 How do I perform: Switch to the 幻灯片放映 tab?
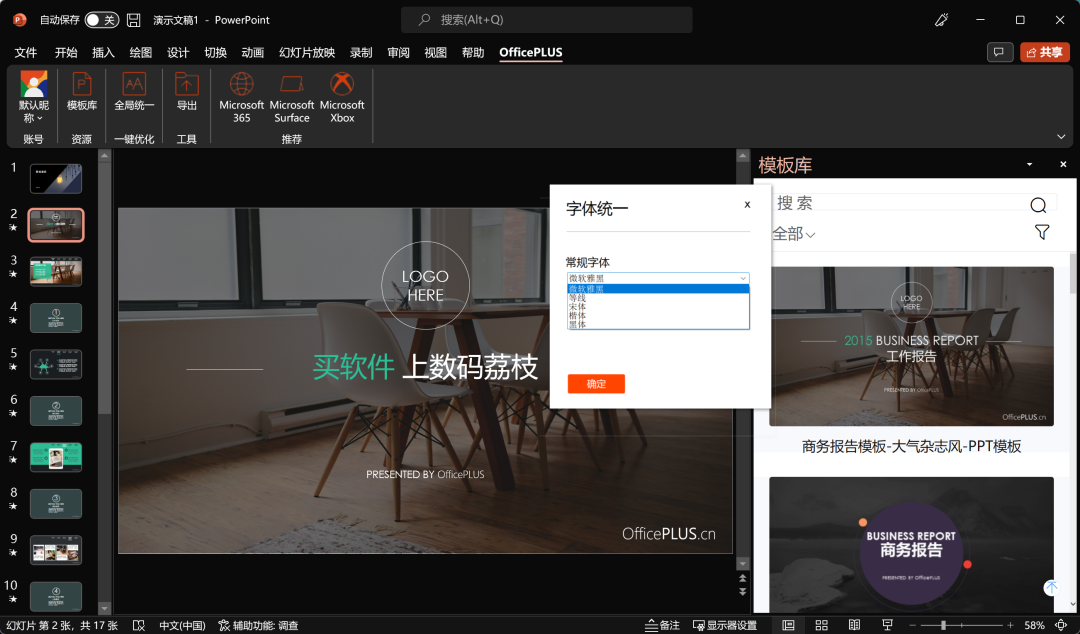coord(307,52)
